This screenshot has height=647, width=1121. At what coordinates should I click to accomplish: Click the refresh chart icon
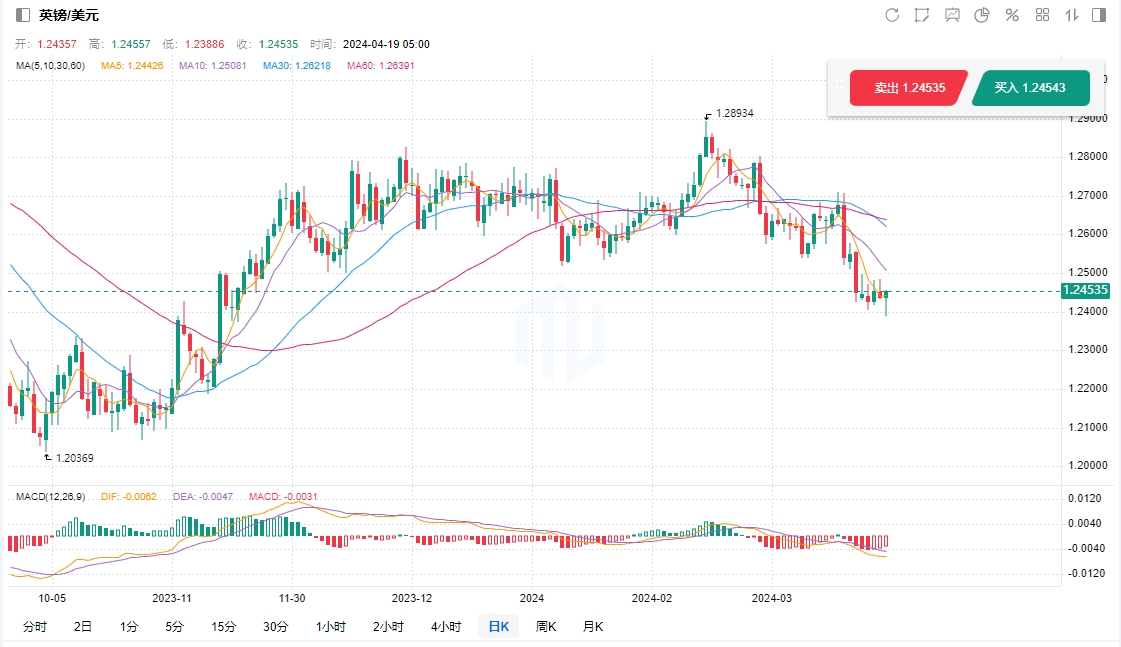coord(892,15)
